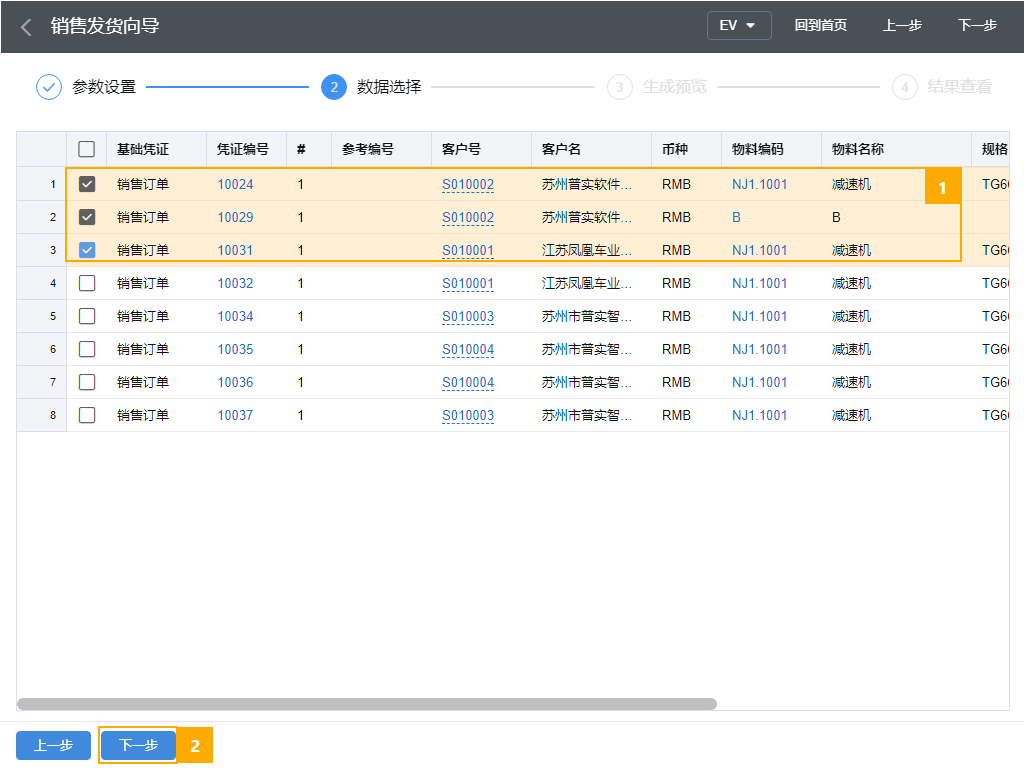Check the checkbox for order 10037
The height and width of the screenshot is (768, 1024).
[87, 415]
